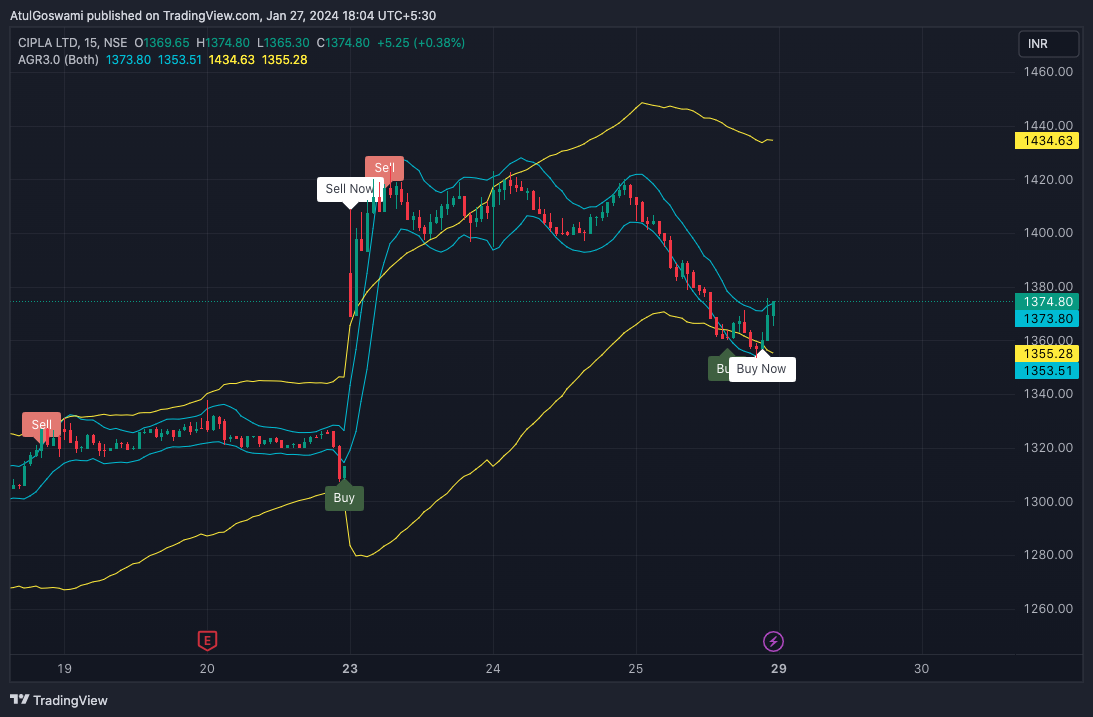The image size is (1093, 717).
Task: Click the AtulGoswami author name
Action: click(47, 15)
